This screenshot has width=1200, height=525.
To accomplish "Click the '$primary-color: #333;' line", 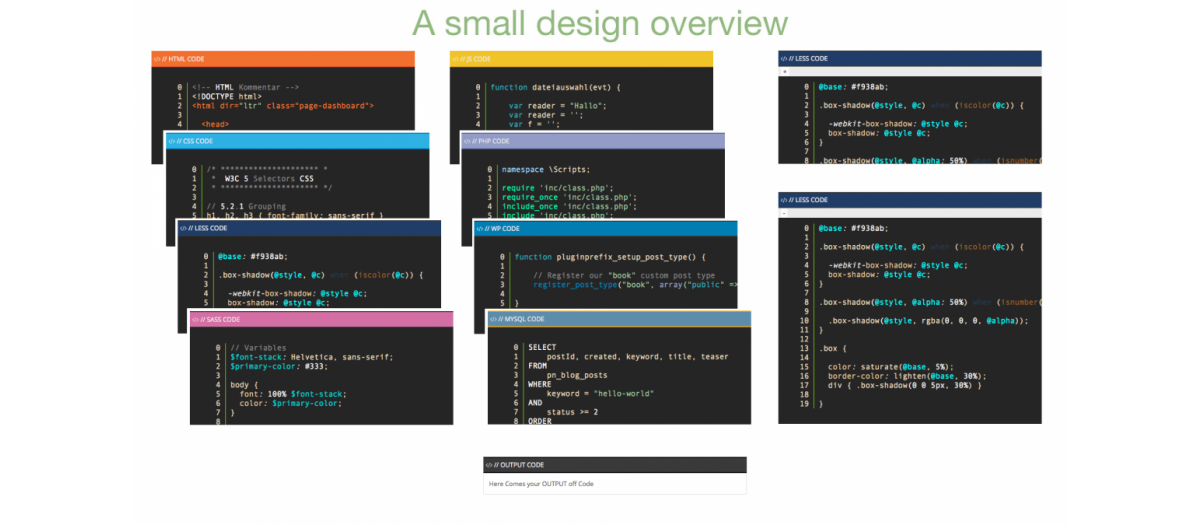I will (x=280, y=366).
